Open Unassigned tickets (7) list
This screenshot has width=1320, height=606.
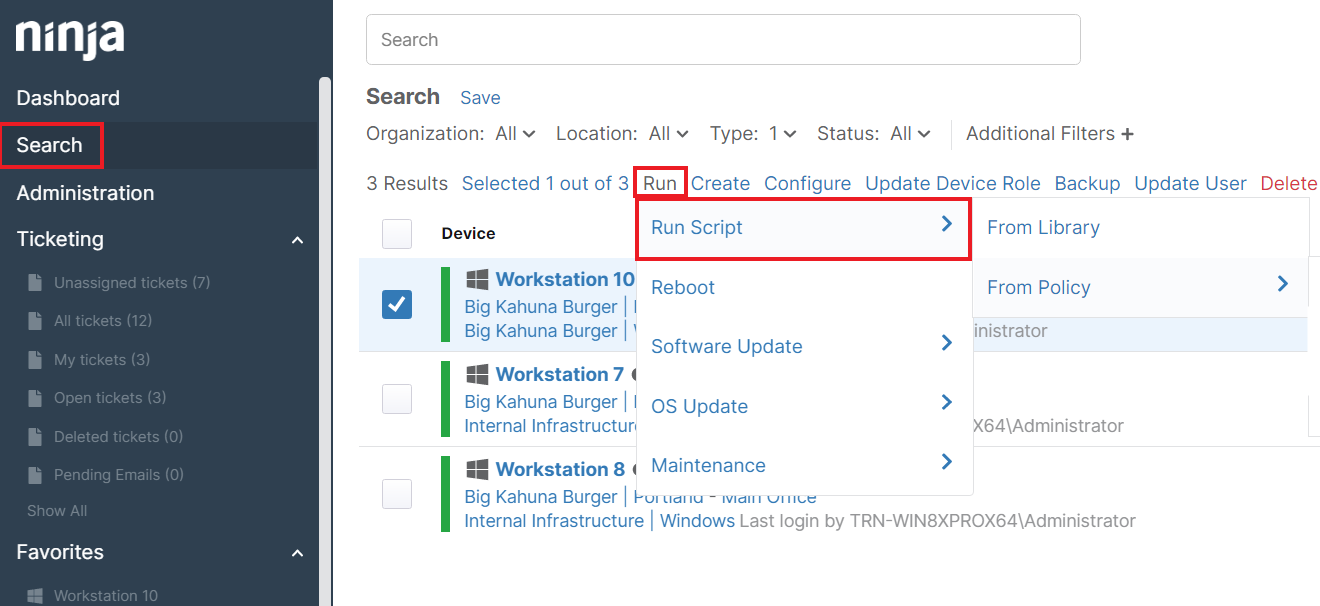click(x=132, y=283)
